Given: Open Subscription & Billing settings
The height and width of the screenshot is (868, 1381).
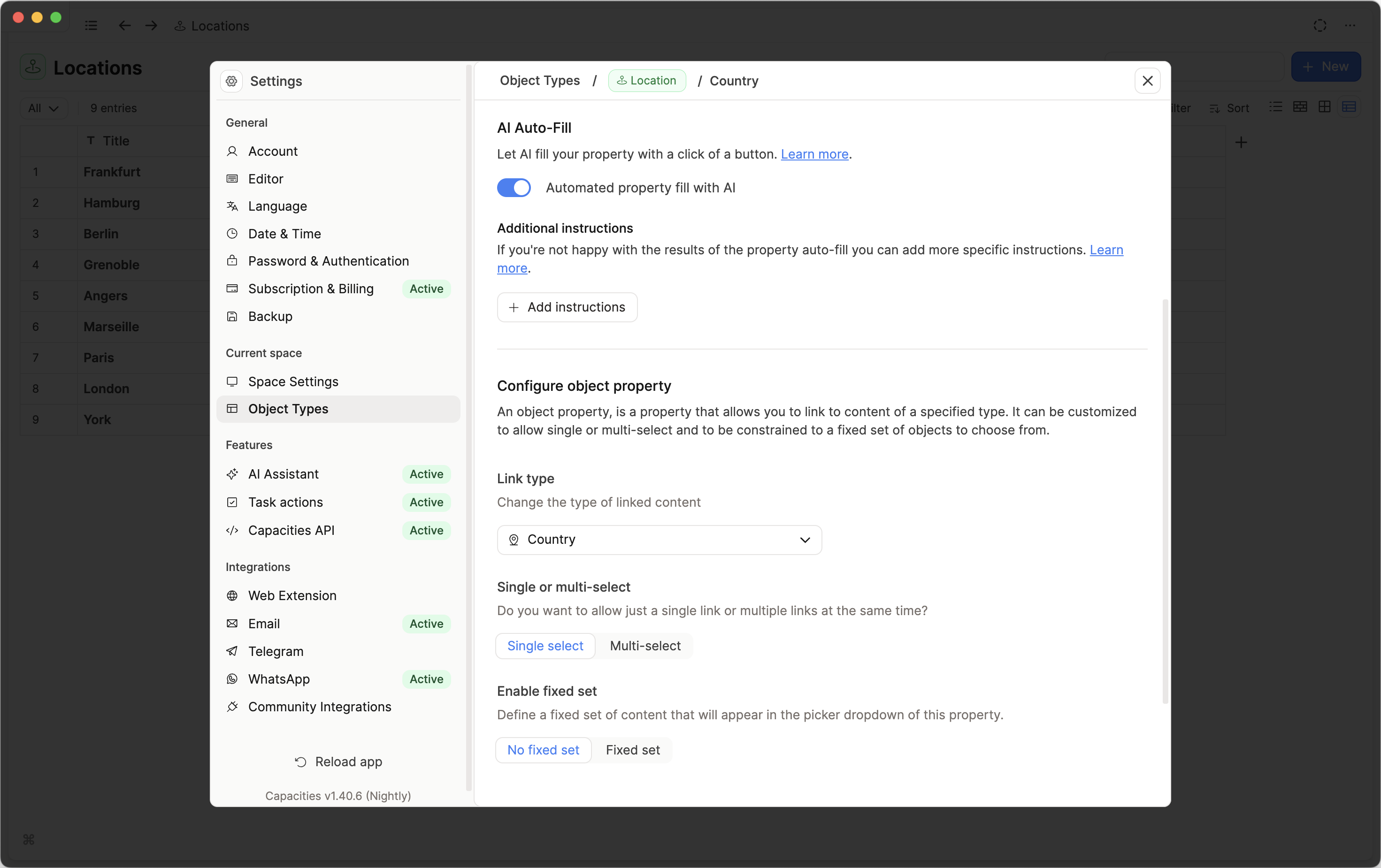Looking at the screenshot, I should click(x=338, y=289).
